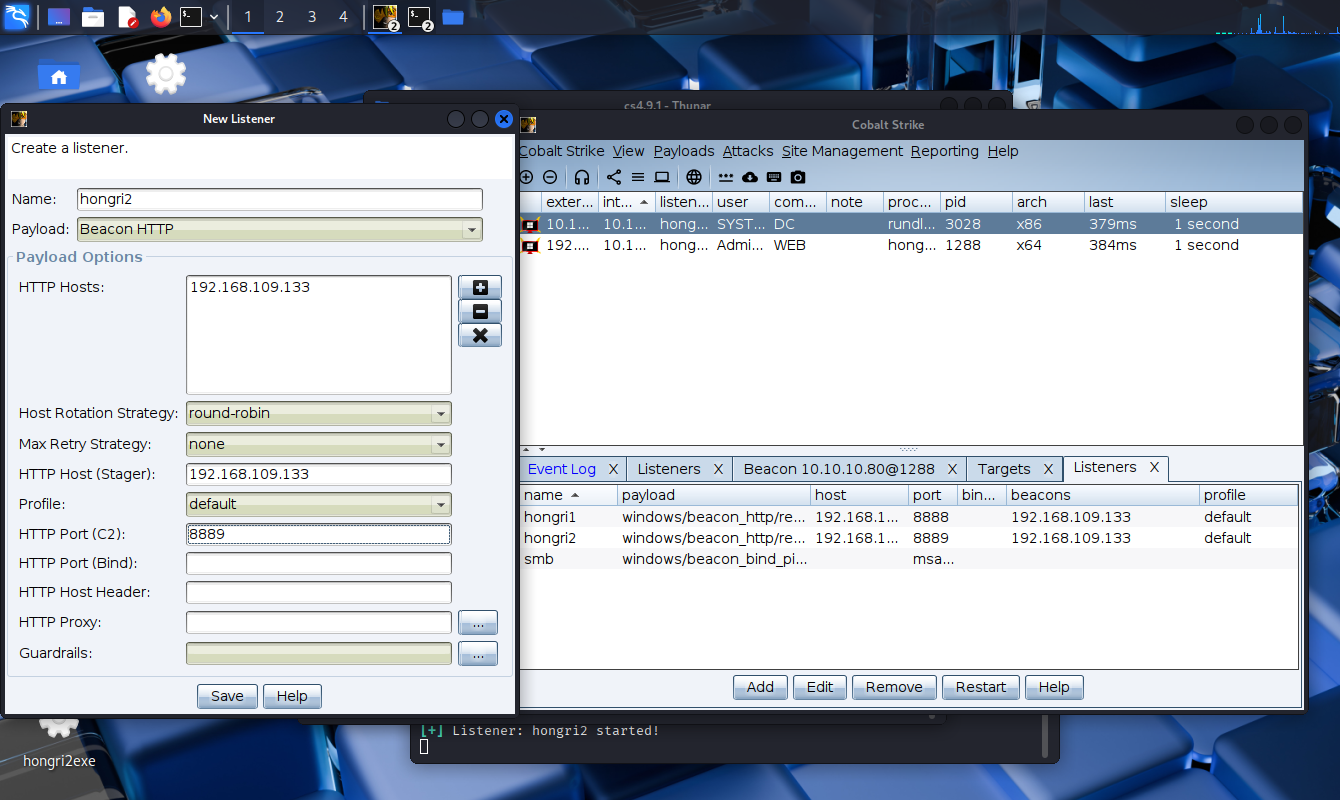
Task: Switch to the Event Log tab
Action: [x=561, y=469]
